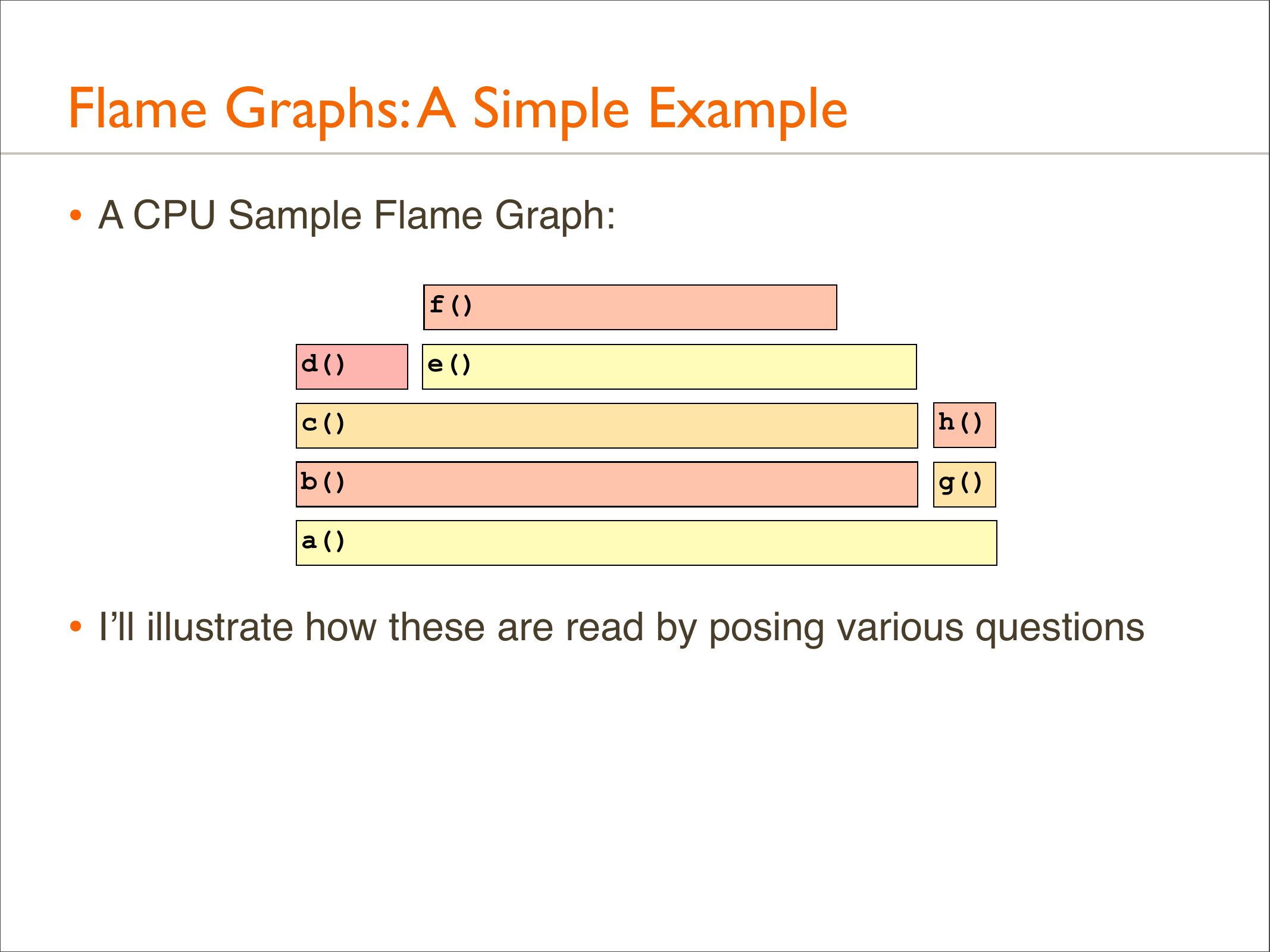Click the word "illustrate" in the second bullet
This screenshot has width=1270, height=952.
point(220,627)
